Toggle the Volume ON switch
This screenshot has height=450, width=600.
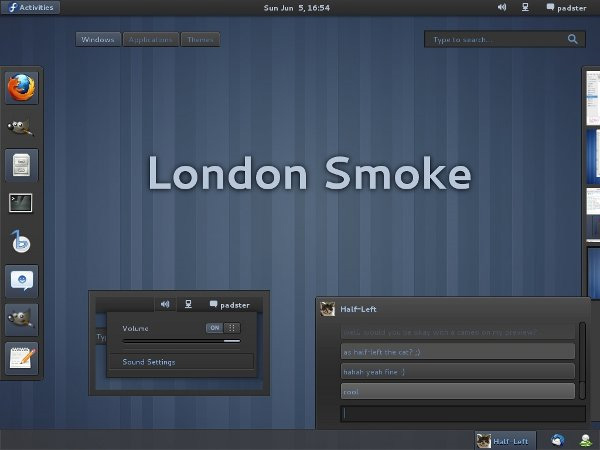pos(215,327)
